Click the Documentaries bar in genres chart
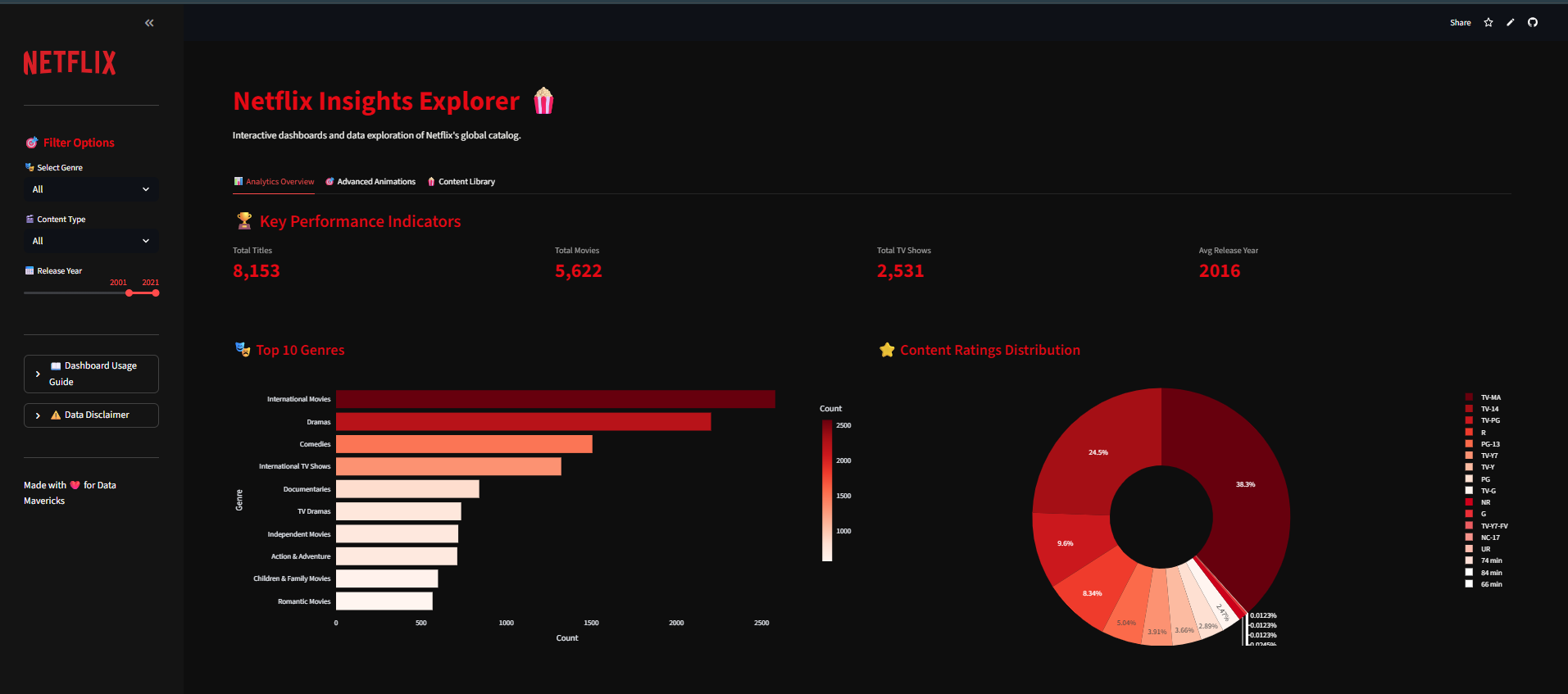This screenshot has height=694, width=1568. click(407, 489)
